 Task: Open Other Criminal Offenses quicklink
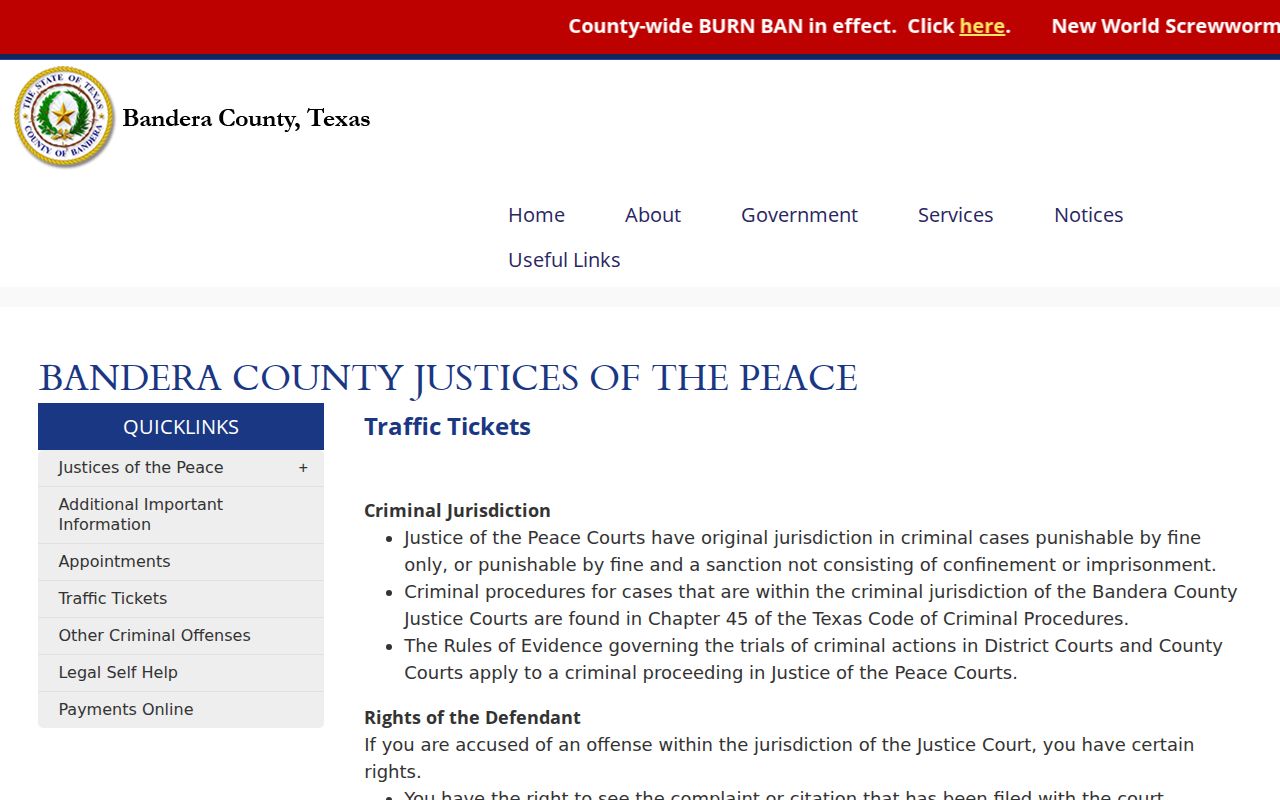click(181, 636)
